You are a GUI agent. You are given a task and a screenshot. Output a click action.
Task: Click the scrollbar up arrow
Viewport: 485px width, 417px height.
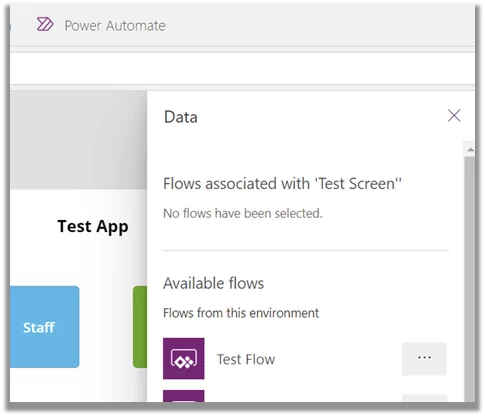(470, 150)
